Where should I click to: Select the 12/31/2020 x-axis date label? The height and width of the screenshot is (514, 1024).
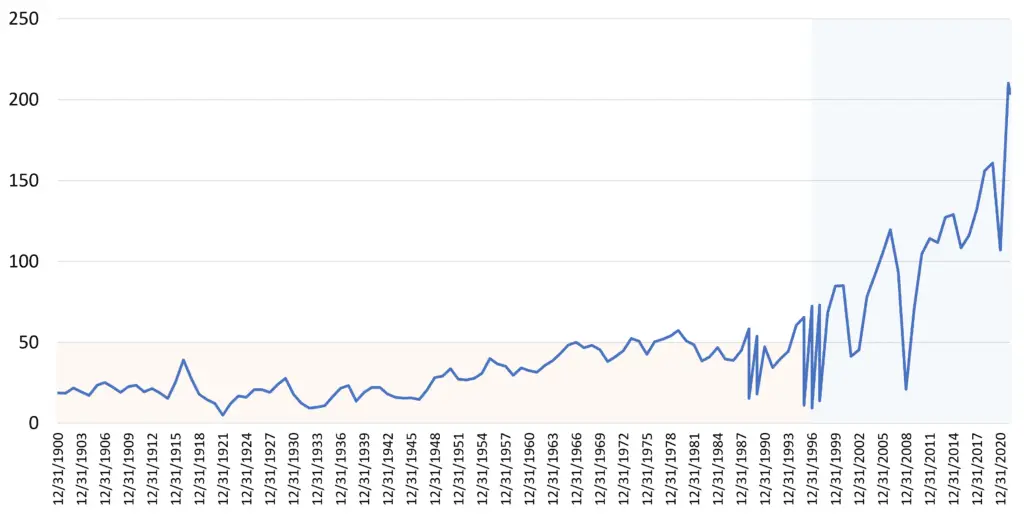point(1001,468)
